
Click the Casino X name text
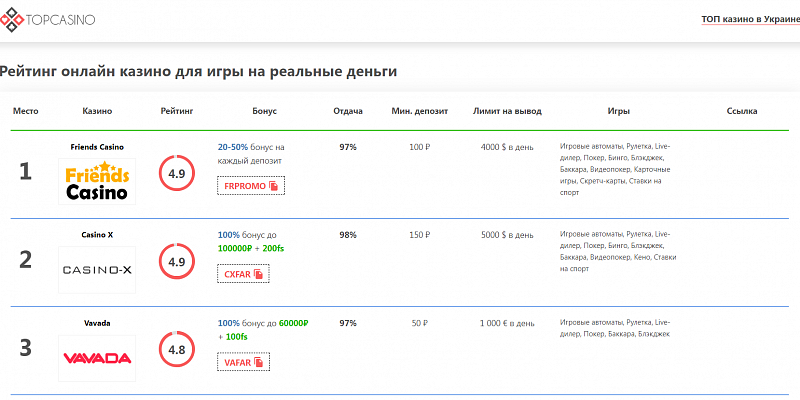(97, 235)
